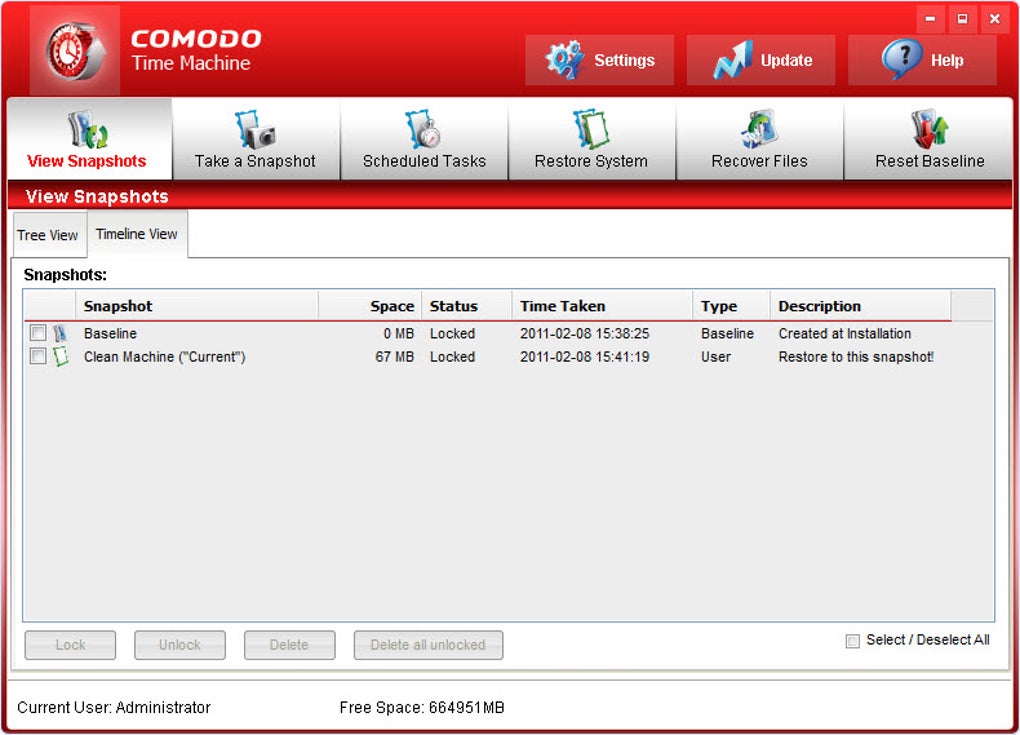The height and width of the screenshot is (735, 1020).
Task: Click the Delete all unlocked button
Action: pyautogui.click(x=428, y=645)
